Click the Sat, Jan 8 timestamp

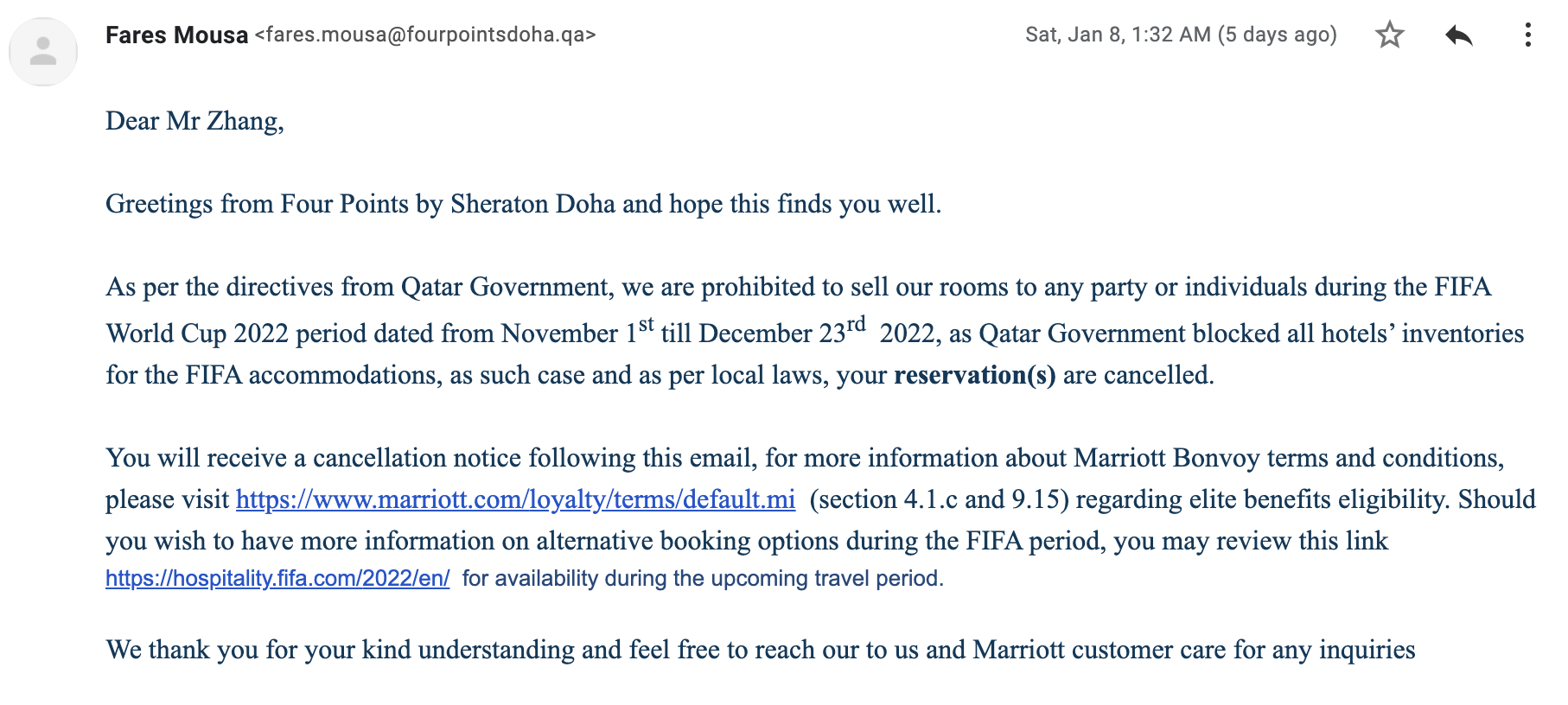coord(1118,35)
